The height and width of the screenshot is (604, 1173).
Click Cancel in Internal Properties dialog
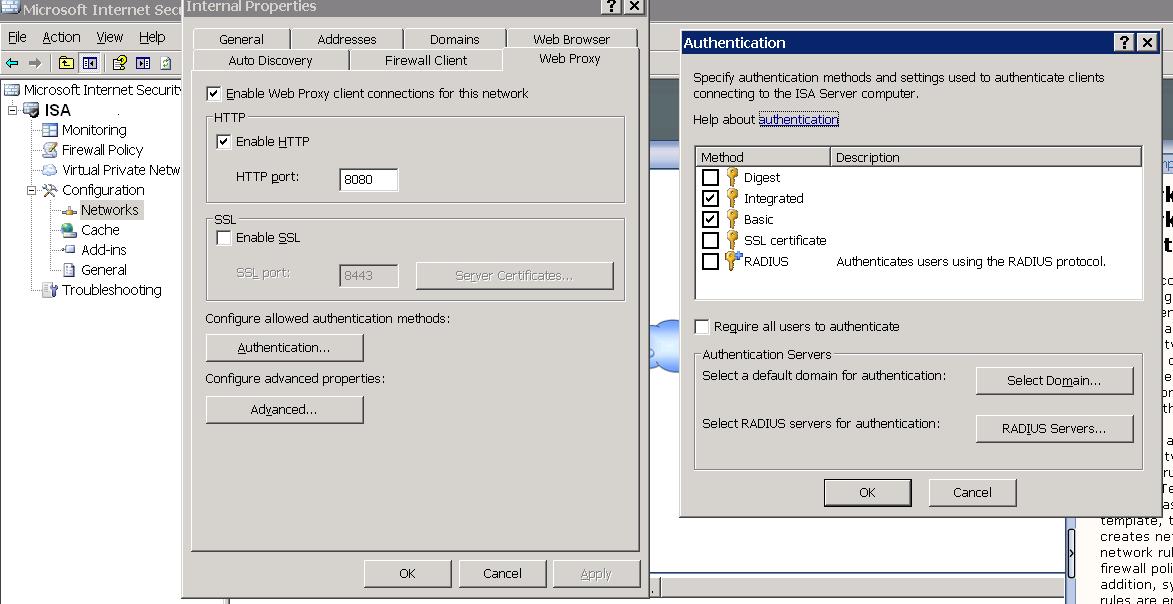[x=502, y=574]
